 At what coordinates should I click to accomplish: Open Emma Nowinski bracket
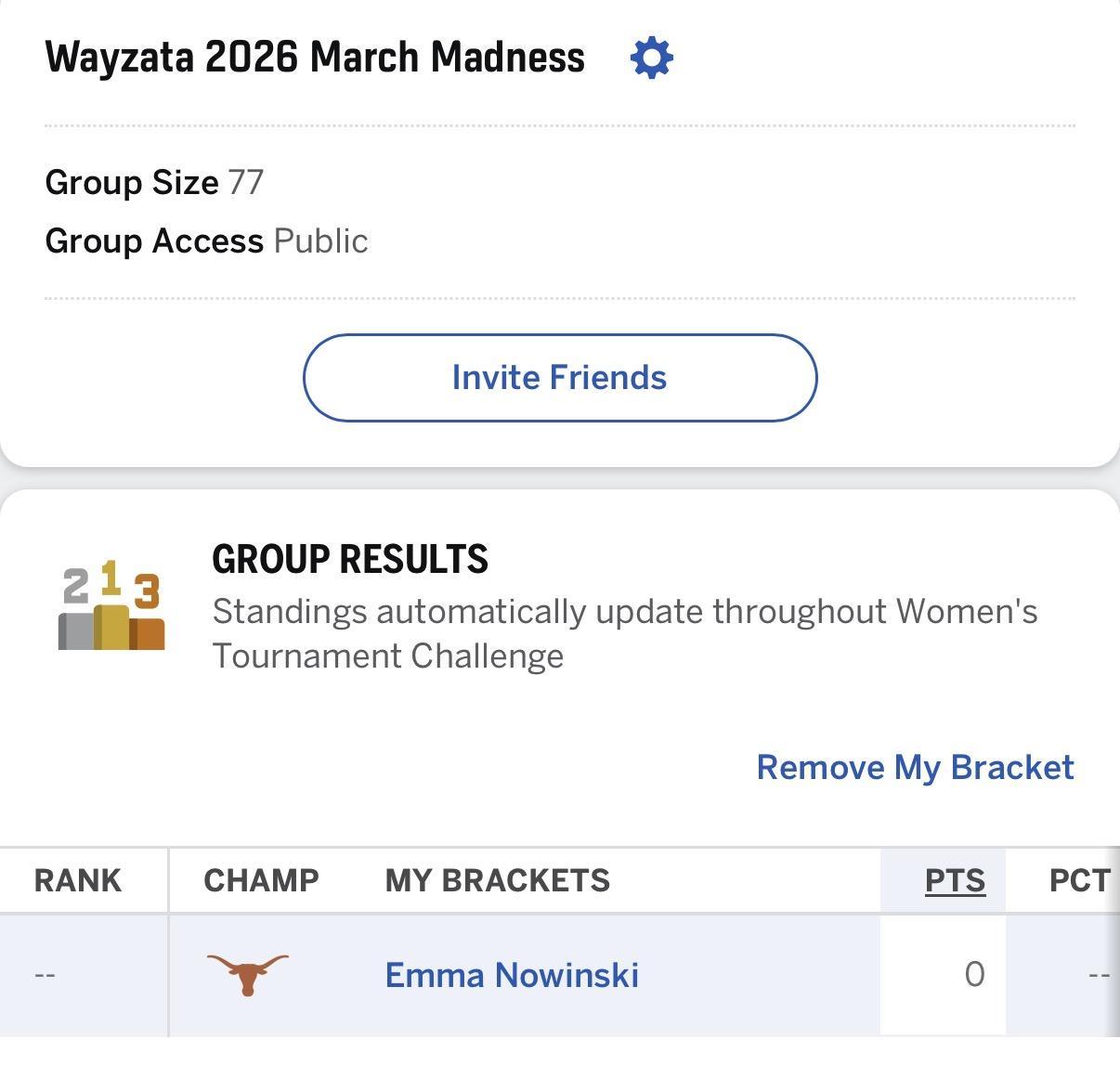(x=512, y=975)
